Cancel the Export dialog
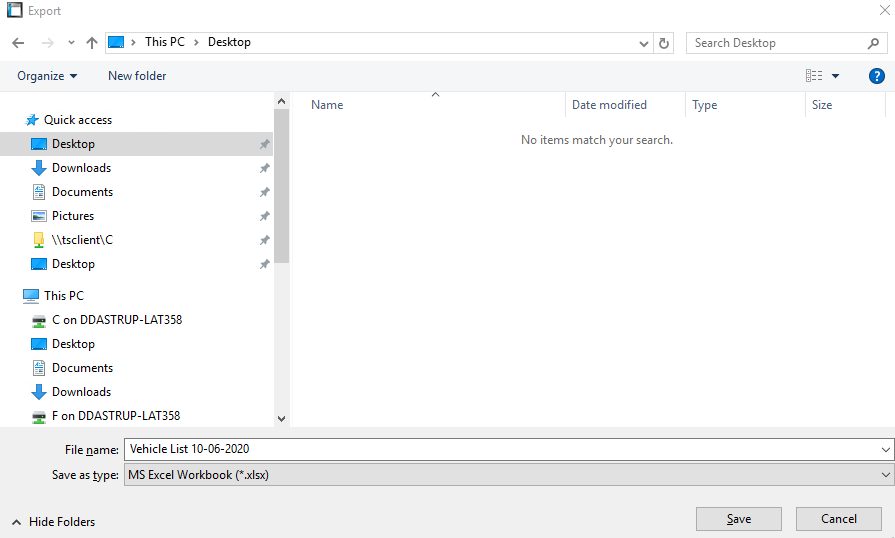 tap(838, 519)
